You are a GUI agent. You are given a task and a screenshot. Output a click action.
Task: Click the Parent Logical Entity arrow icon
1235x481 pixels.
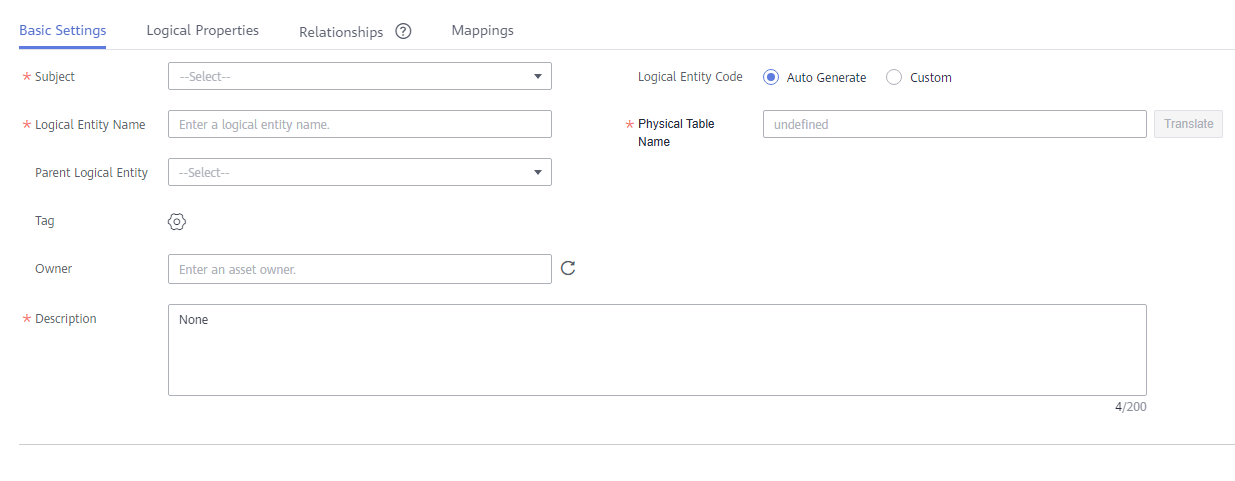(538, 172)
